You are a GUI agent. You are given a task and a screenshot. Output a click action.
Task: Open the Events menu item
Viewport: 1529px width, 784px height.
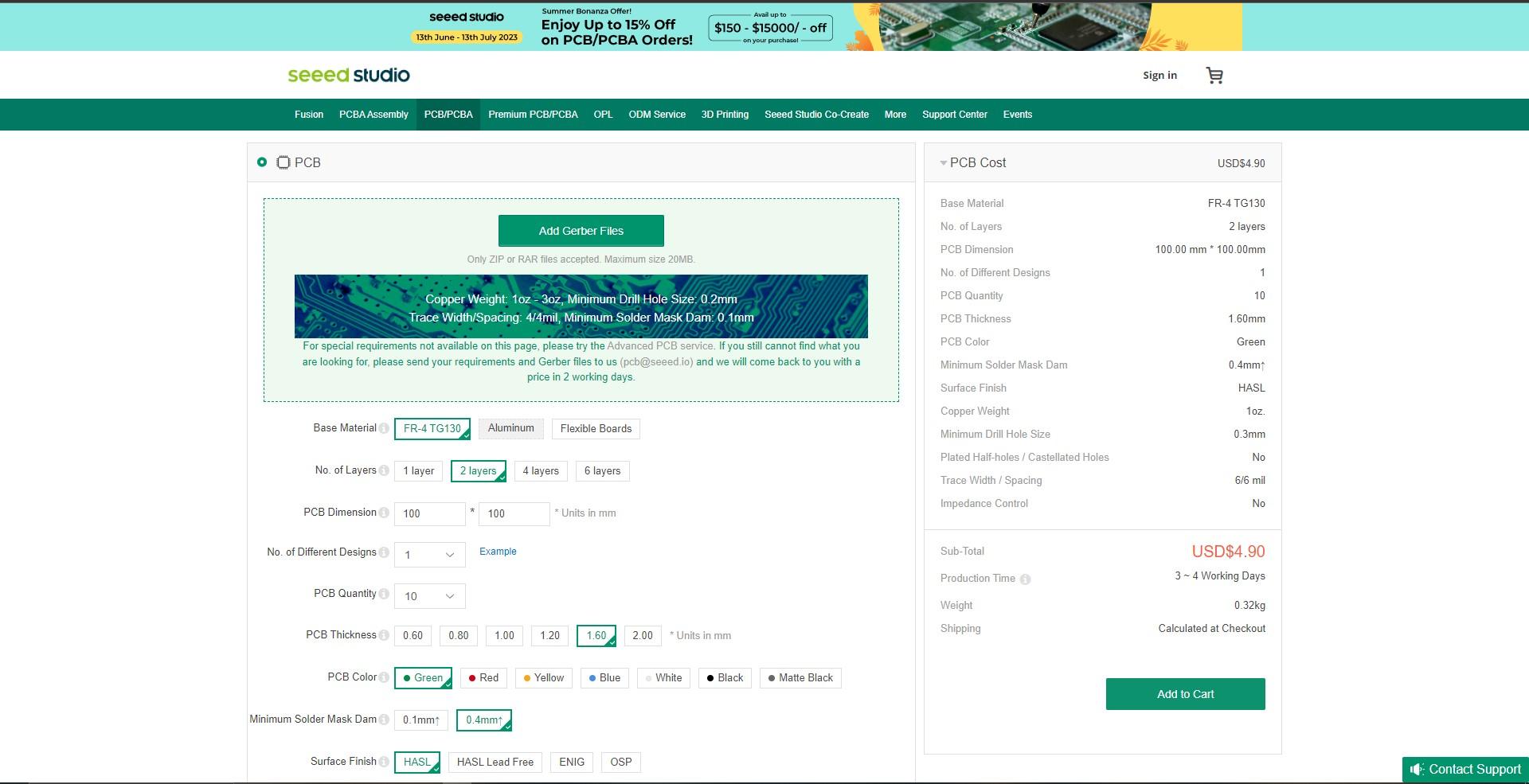tap(1018, 115)
